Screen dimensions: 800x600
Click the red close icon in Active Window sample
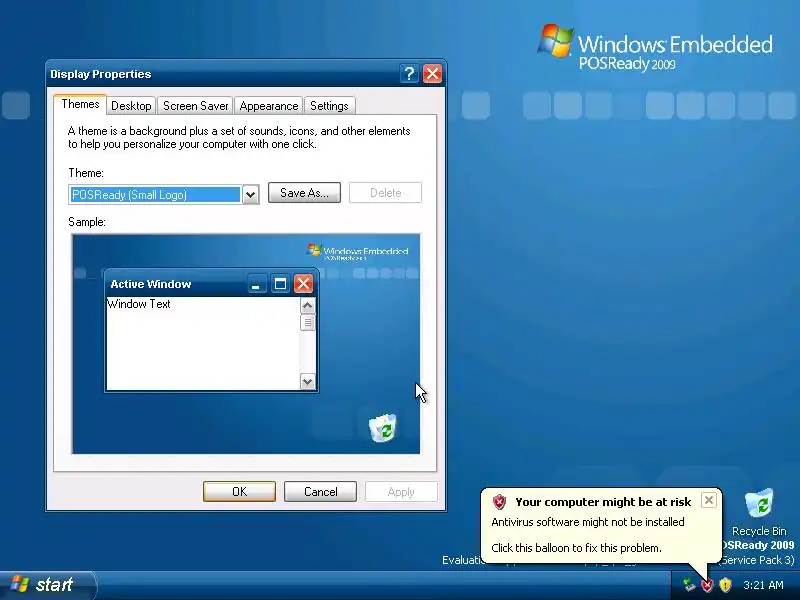click(303, 284)
